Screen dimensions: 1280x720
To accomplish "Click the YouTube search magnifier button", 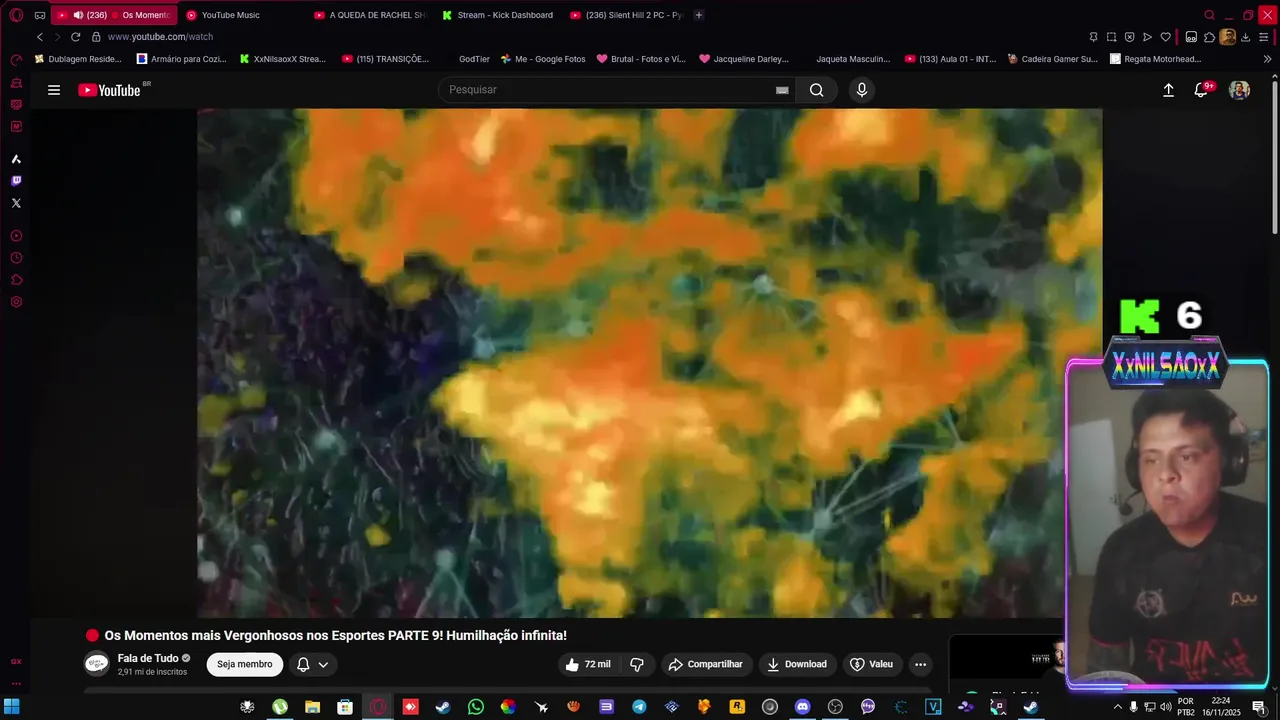I will click(x=817, y=90).
